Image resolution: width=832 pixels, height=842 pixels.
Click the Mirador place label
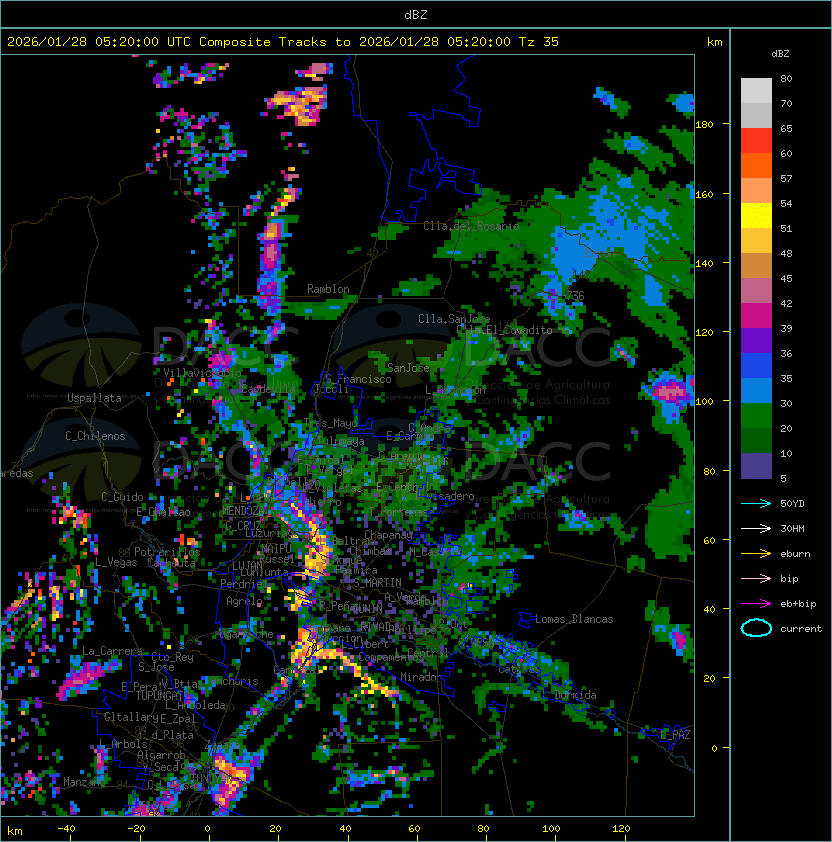(421, 677)
